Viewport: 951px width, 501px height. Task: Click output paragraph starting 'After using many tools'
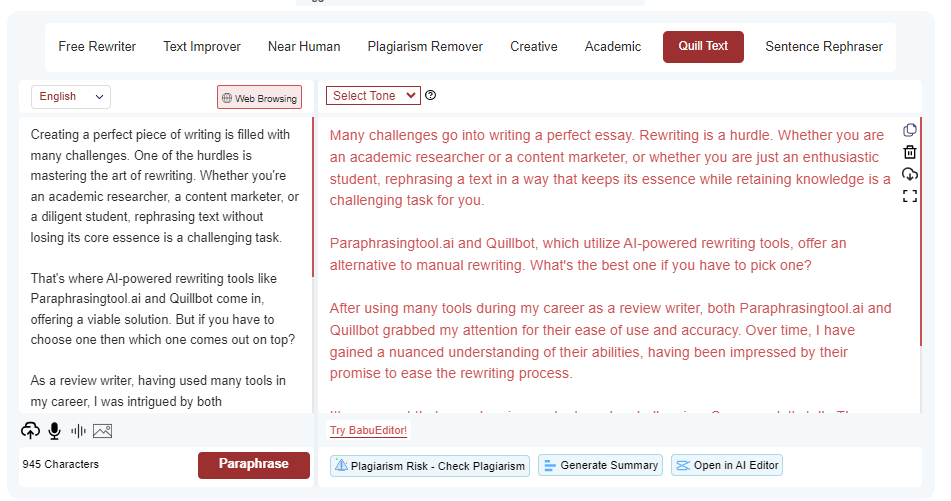(610, 341)
